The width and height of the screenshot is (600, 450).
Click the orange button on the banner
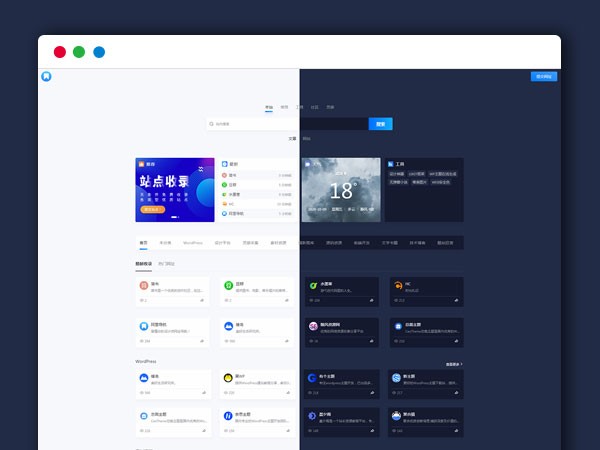(x=152, y=210)
